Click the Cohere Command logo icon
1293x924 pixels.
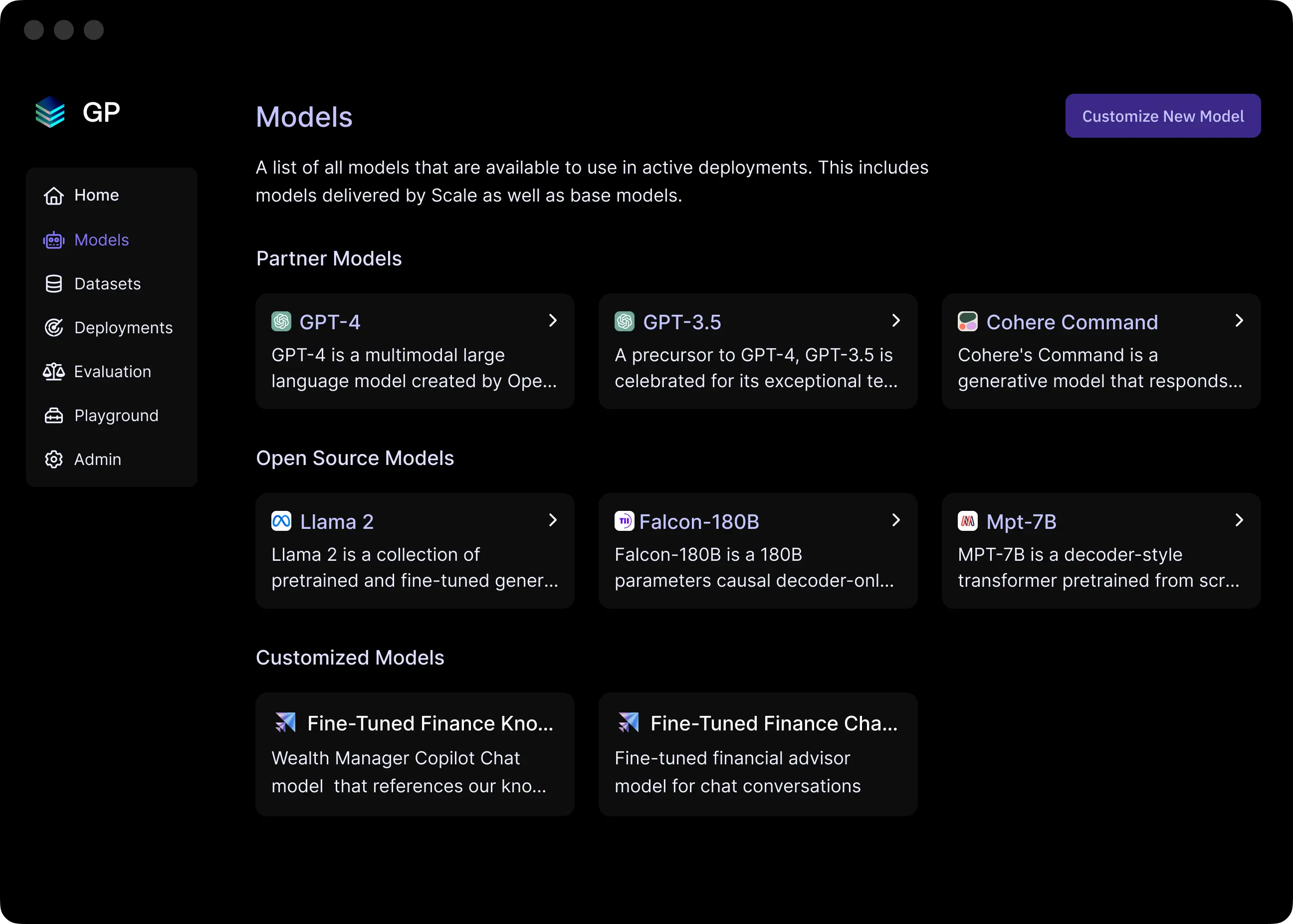pyautogui.click(x=967, y=321)
